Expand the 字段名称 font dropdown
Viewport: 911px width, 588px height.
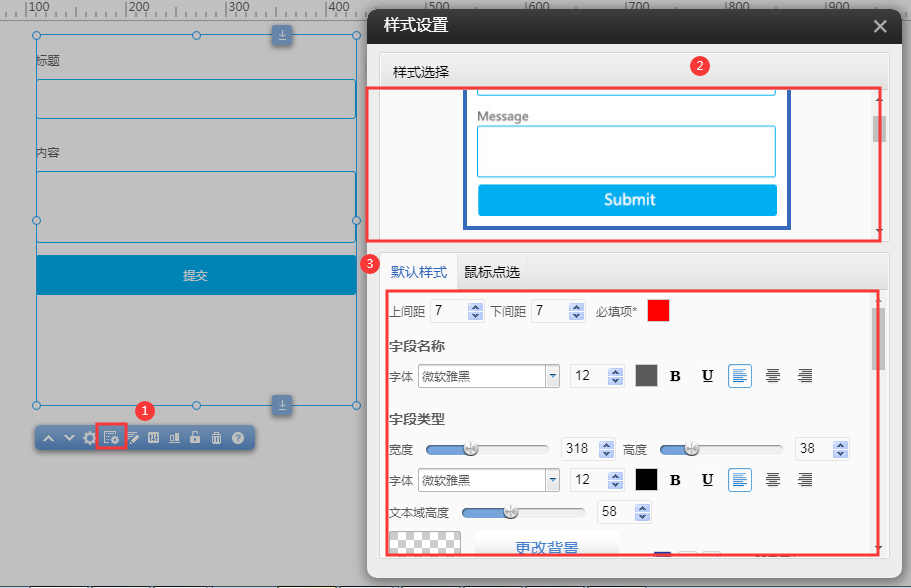click(x=552, y=376)
